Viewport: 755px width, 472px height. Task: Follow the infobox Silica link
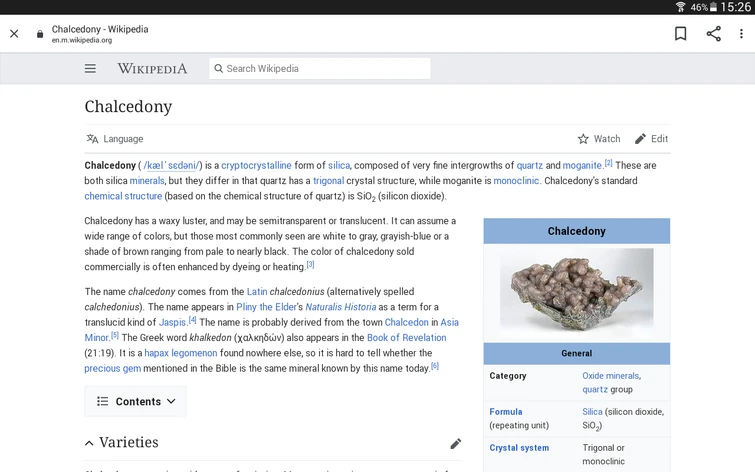592,412
